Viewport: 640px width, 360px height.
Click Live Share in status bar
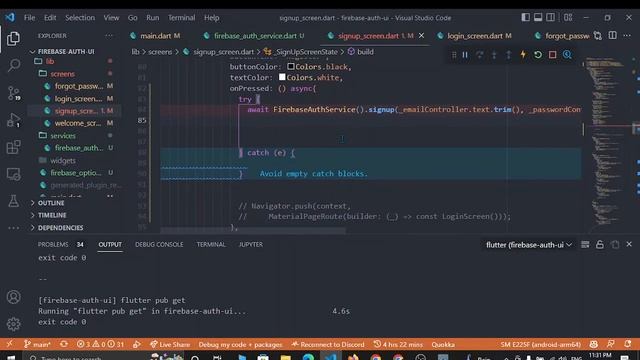pos(170,344)
